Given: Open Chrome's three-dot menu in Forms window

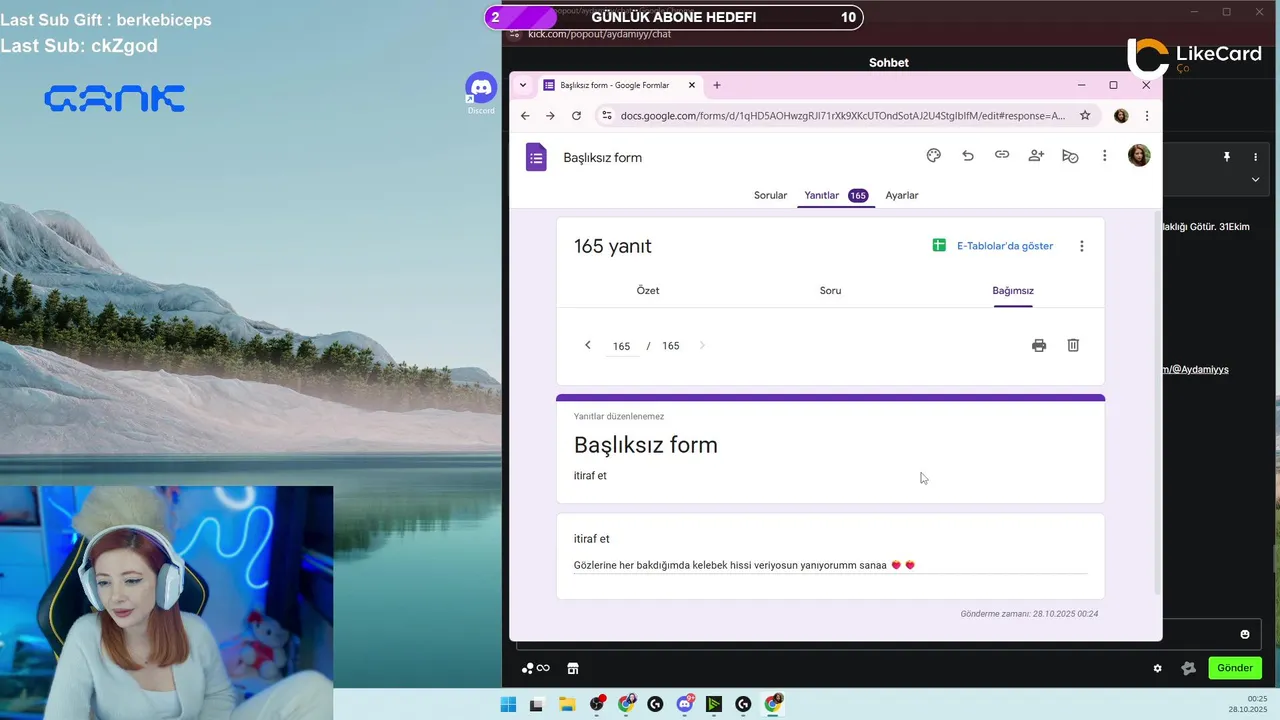Looking at the screenshot, I should coord(1147,116).
